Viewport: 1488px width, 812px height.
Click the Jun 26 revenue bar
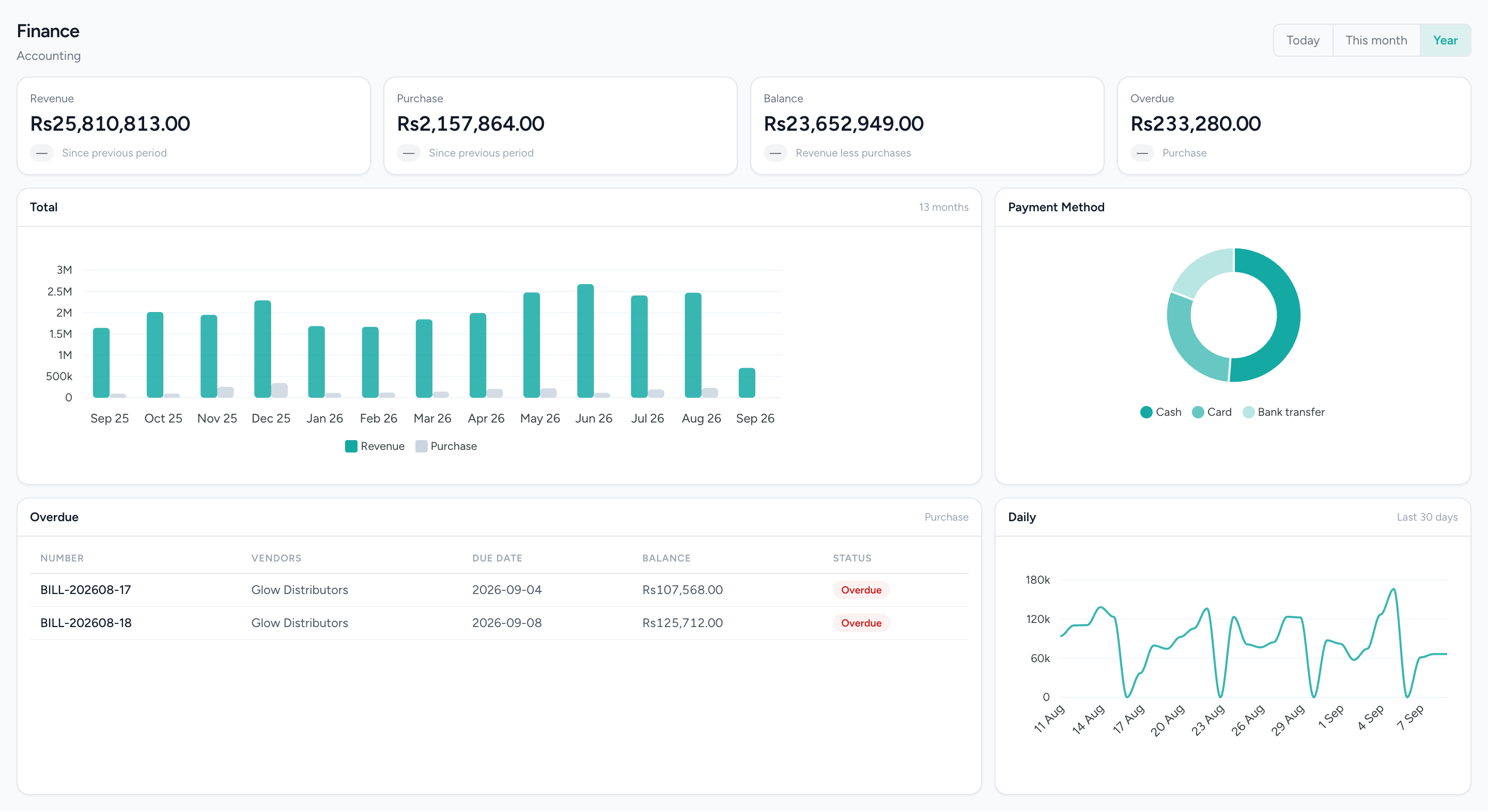(x=585, y=341)
